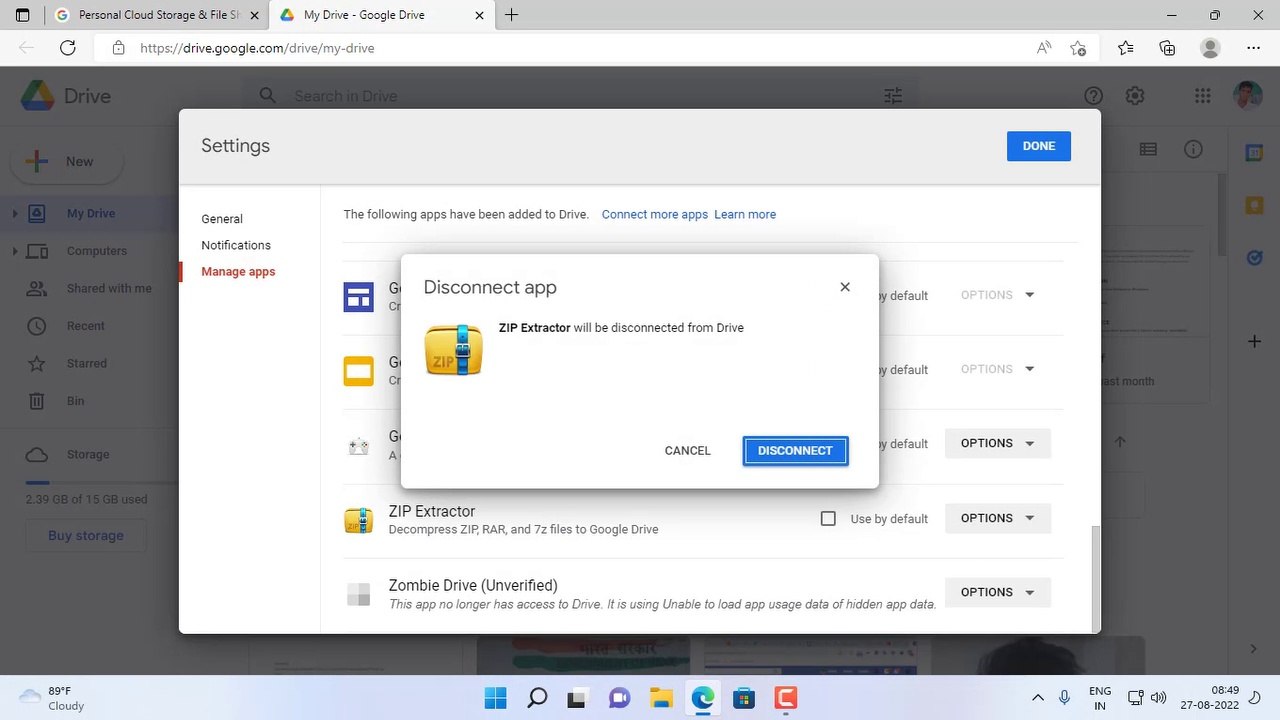
Task: Select the General settings tab
Action: (x=222, y=219)
